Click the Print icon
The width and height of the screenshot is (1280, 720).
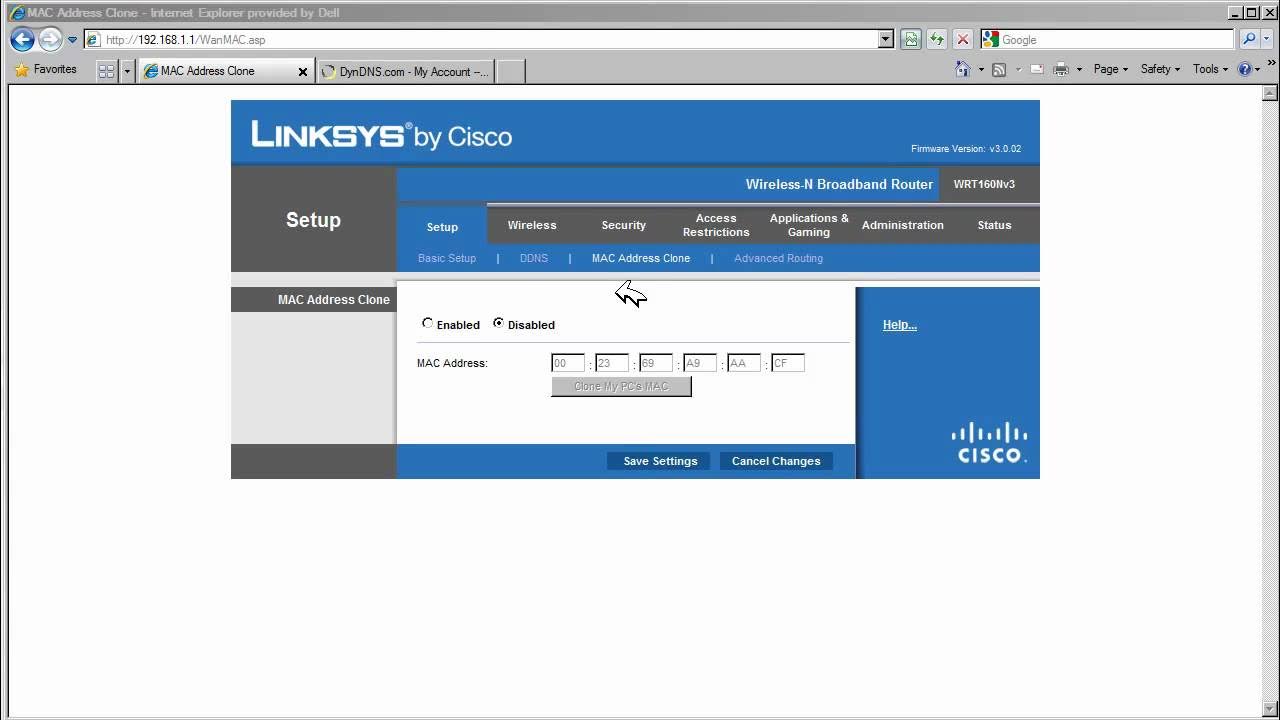click(x=1061, y=70)
